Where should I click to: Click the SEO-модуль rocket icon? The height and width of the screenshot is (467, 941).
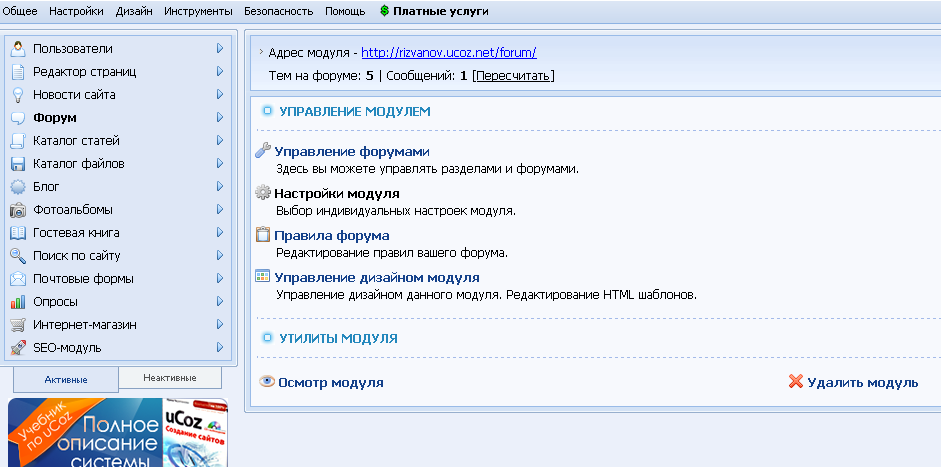(x=18, y=348)
